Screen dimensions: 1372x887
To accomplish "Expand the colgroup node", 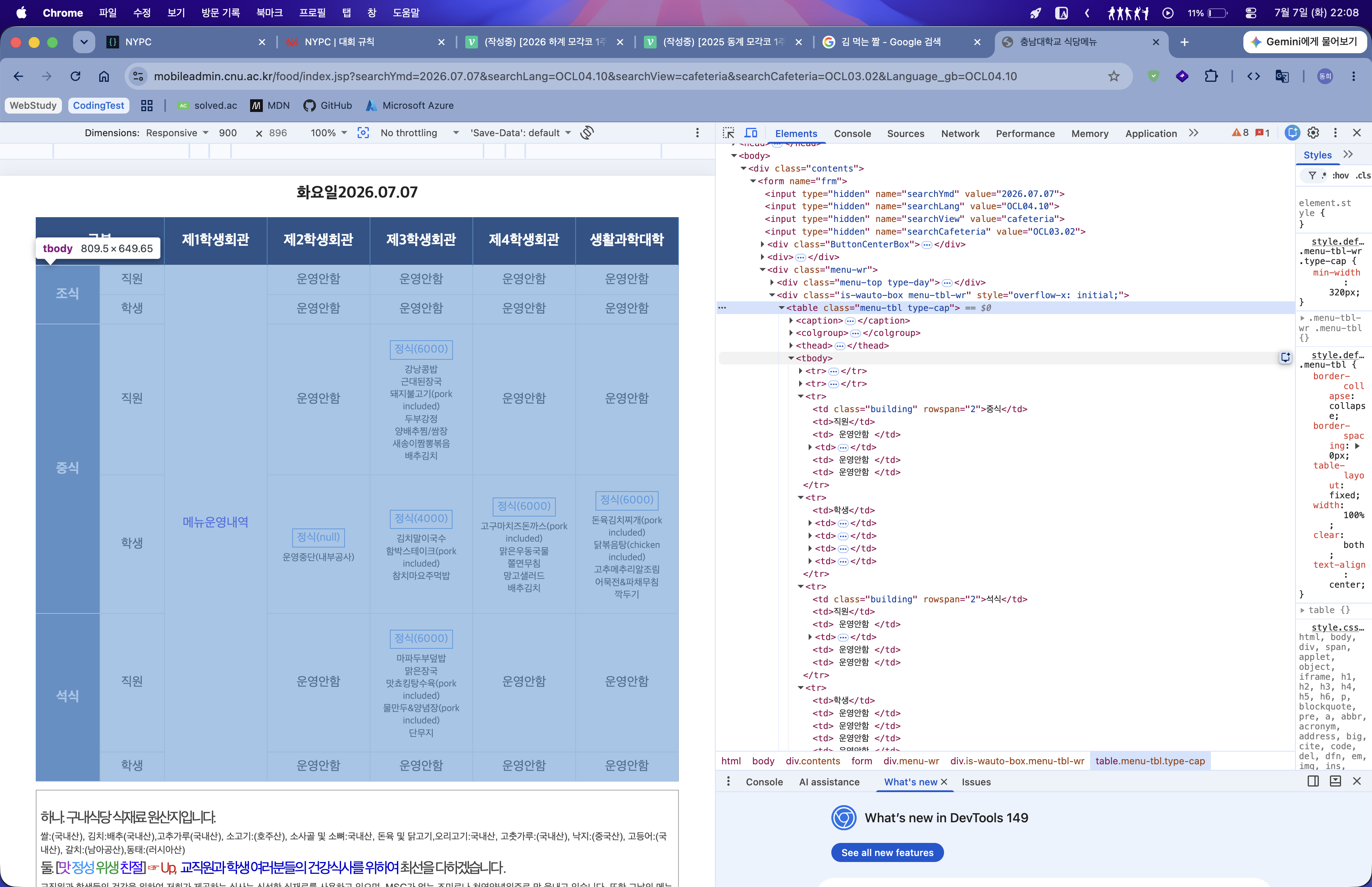I will [791, 333].
